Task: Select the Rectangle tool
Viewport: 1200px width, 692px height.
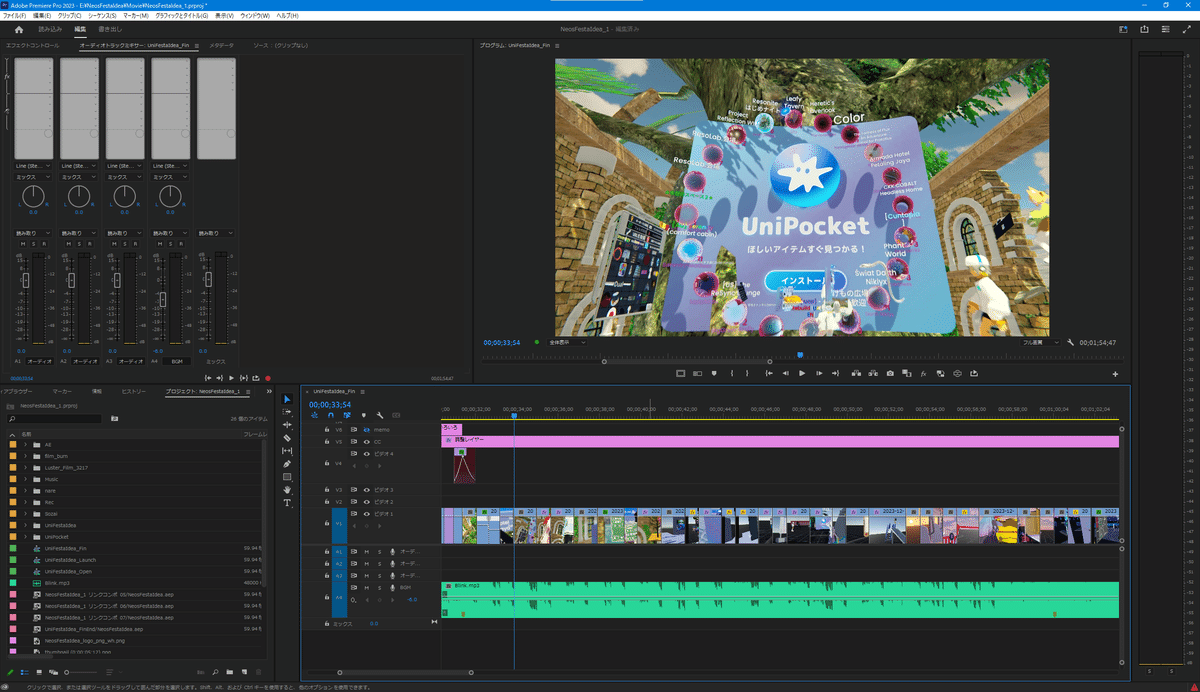Action: tap(287, 477)
